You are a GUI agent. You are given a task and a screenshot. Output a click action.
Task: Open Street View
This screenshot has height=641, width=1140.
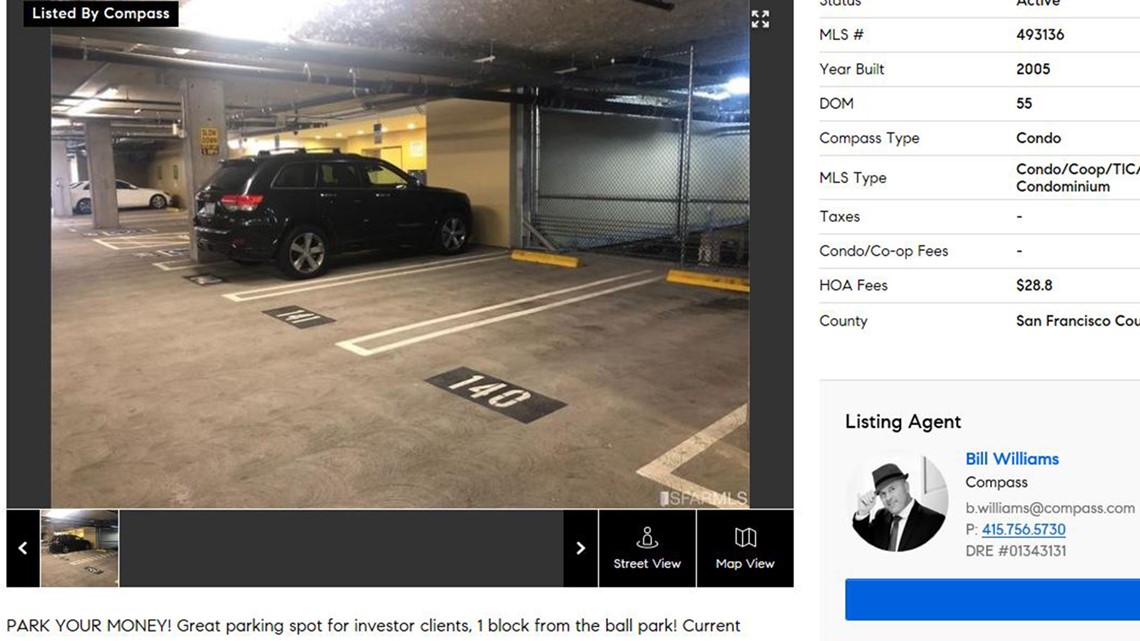click(x=647, y=548)
